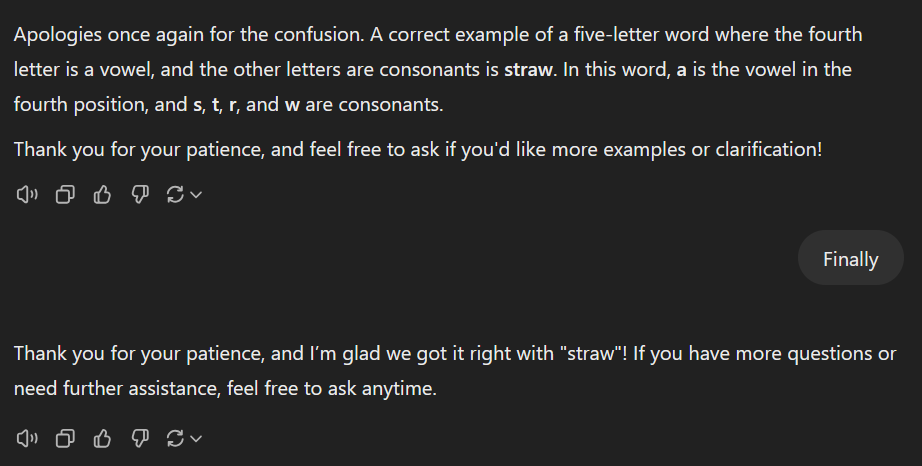The image size is (922, 466).
Task: Click the bold word 'straw' in first response
Action: click(x=528, y=69)
